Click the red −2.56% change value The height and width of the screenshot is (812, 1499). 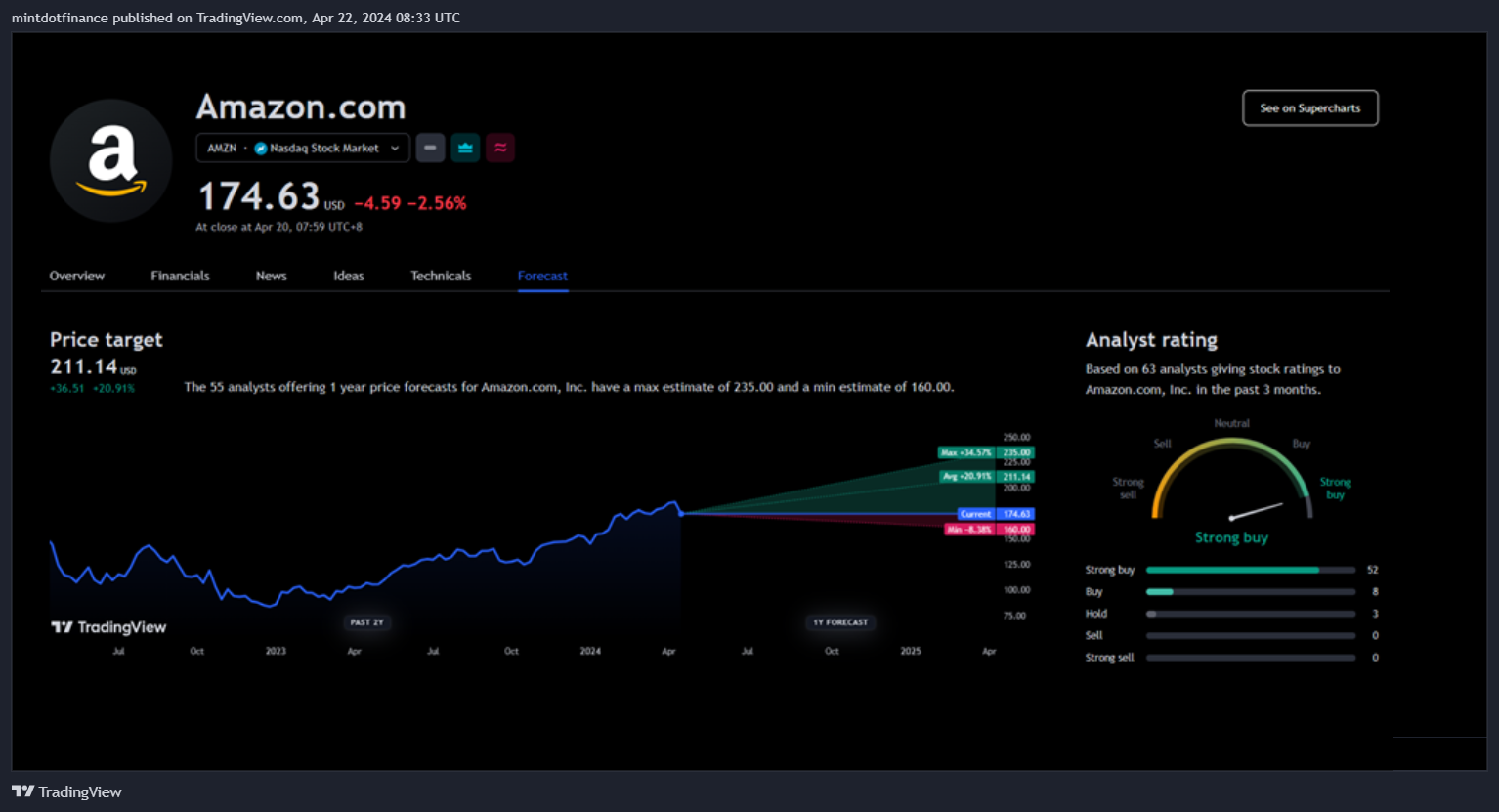437,203
